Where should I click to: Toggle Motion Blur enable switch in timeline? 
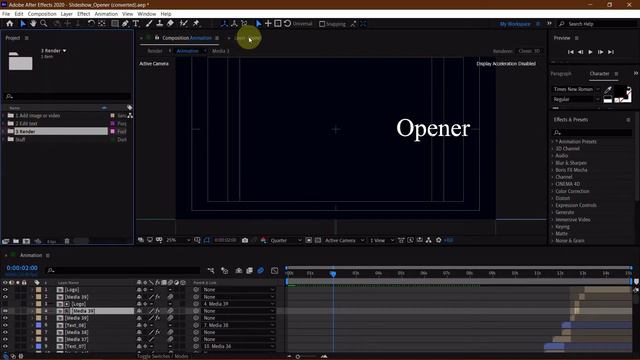pyautogui.click(x=261, y=271)
